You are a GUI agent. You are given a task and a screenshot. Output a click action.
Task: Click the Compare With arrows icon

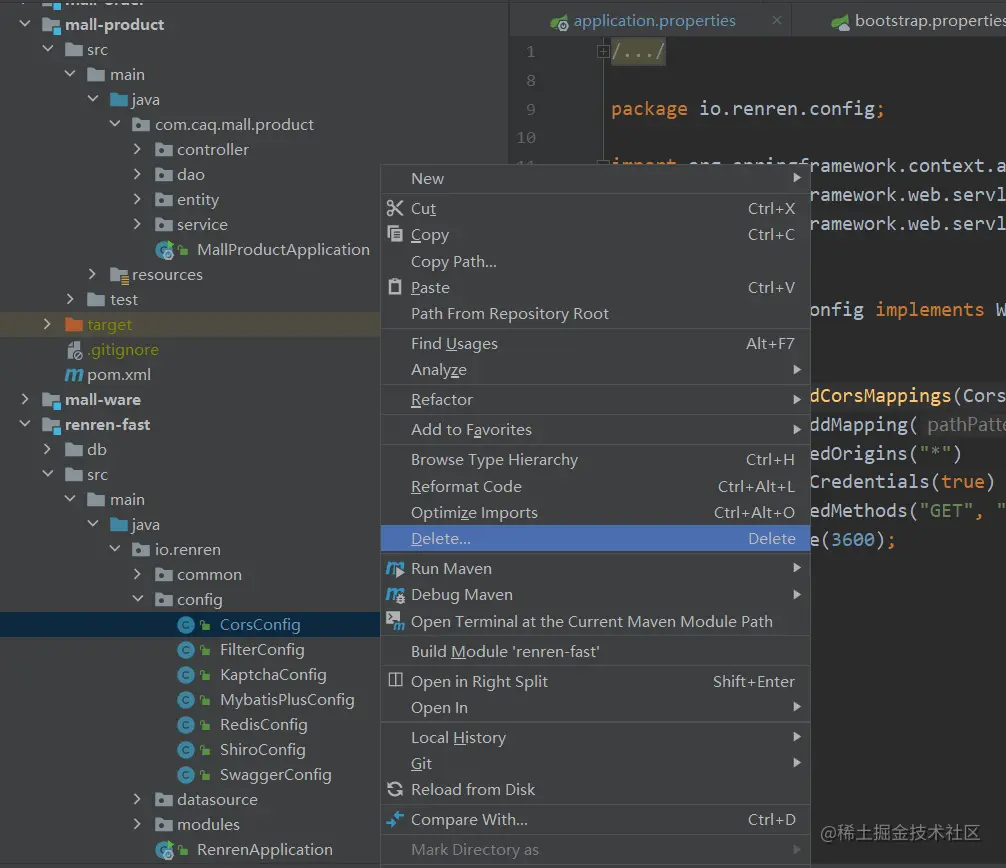395,819
